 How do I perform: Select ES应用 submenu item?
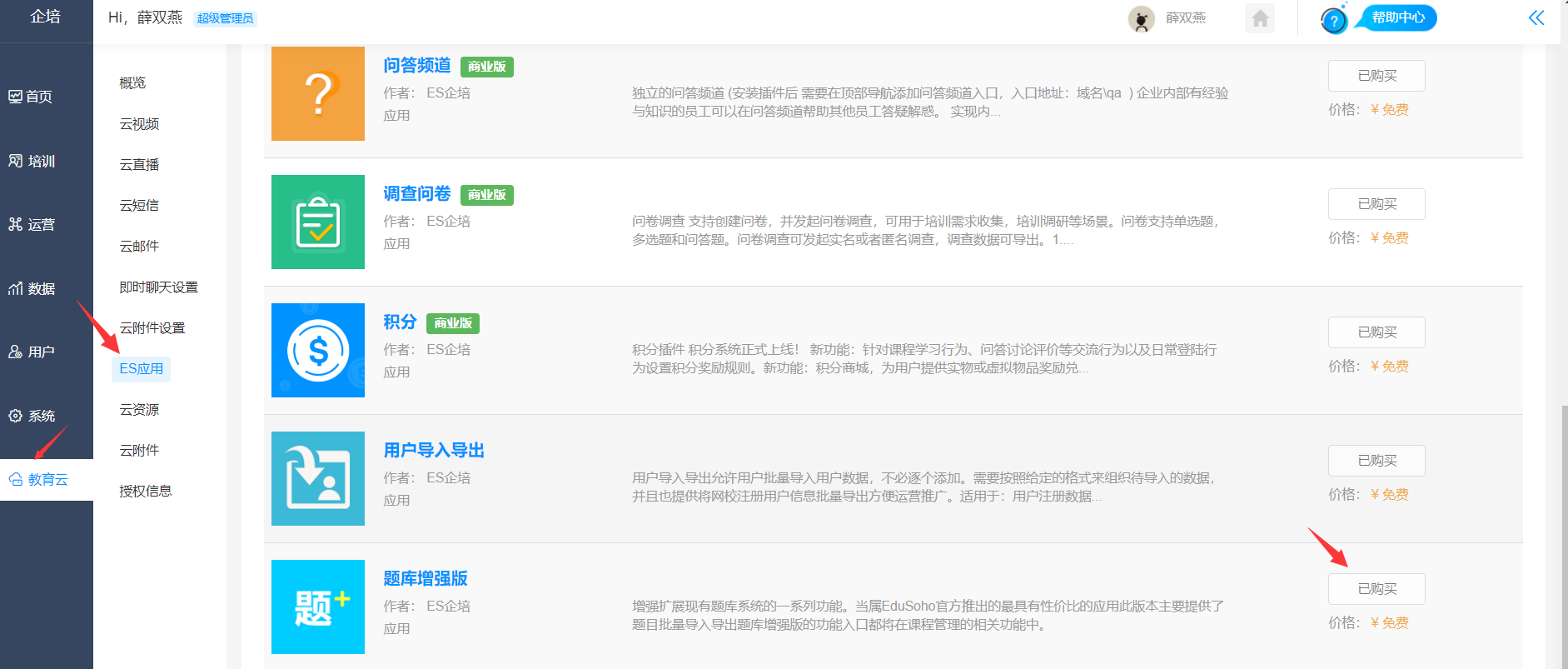[141, 369]
